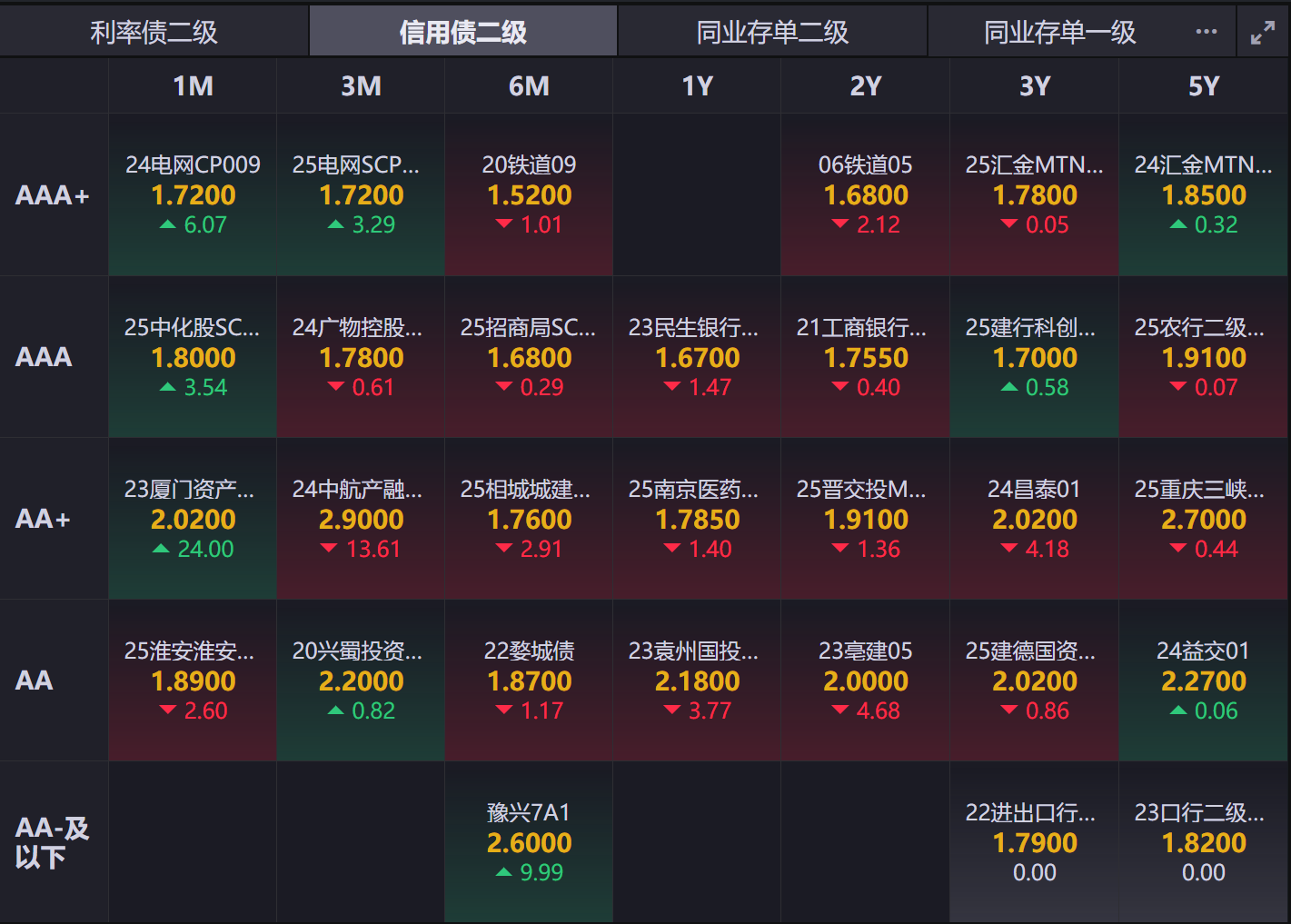
Task: Click change value 9.99 under 豫兴7A1
Action: click(541, 872)
